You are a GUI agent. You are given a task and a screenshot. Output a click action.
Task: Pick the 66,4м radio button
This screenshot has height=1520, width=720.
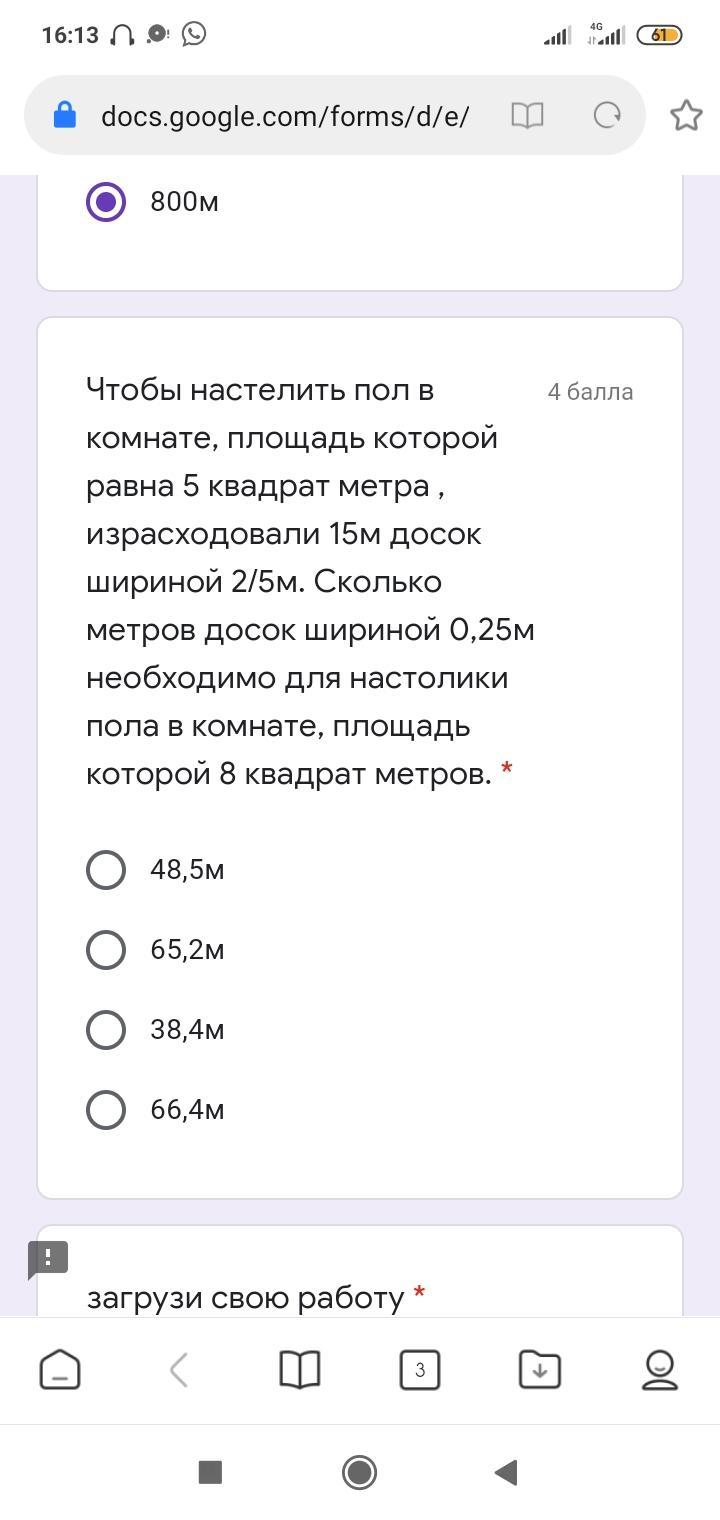[106, 1110]
